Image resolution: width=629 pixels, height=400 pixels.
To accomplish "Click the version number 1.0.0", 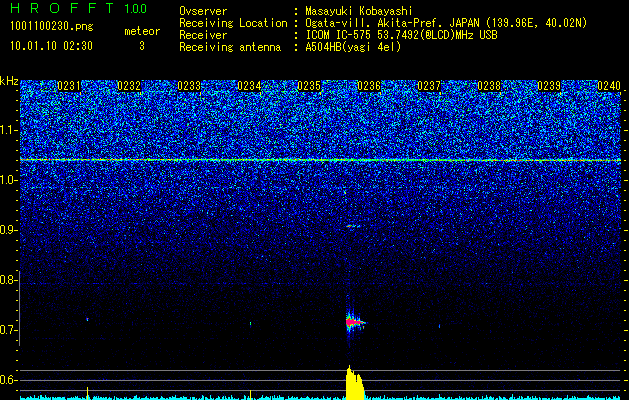I will 135,8.
